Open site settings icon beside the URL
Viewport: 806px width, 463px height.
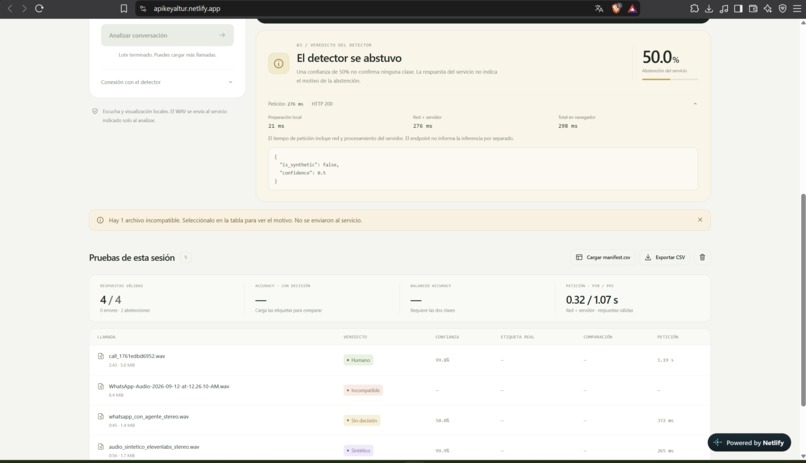click(x=143, y=9)
